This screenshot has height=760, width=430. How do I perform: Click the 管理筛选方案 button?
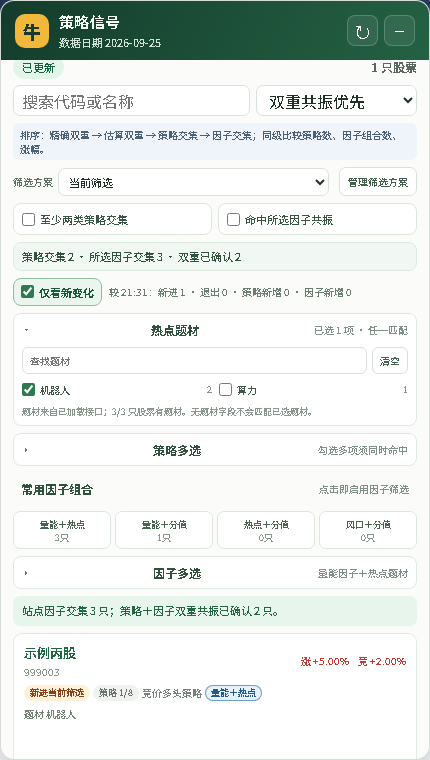coord(378,182)
